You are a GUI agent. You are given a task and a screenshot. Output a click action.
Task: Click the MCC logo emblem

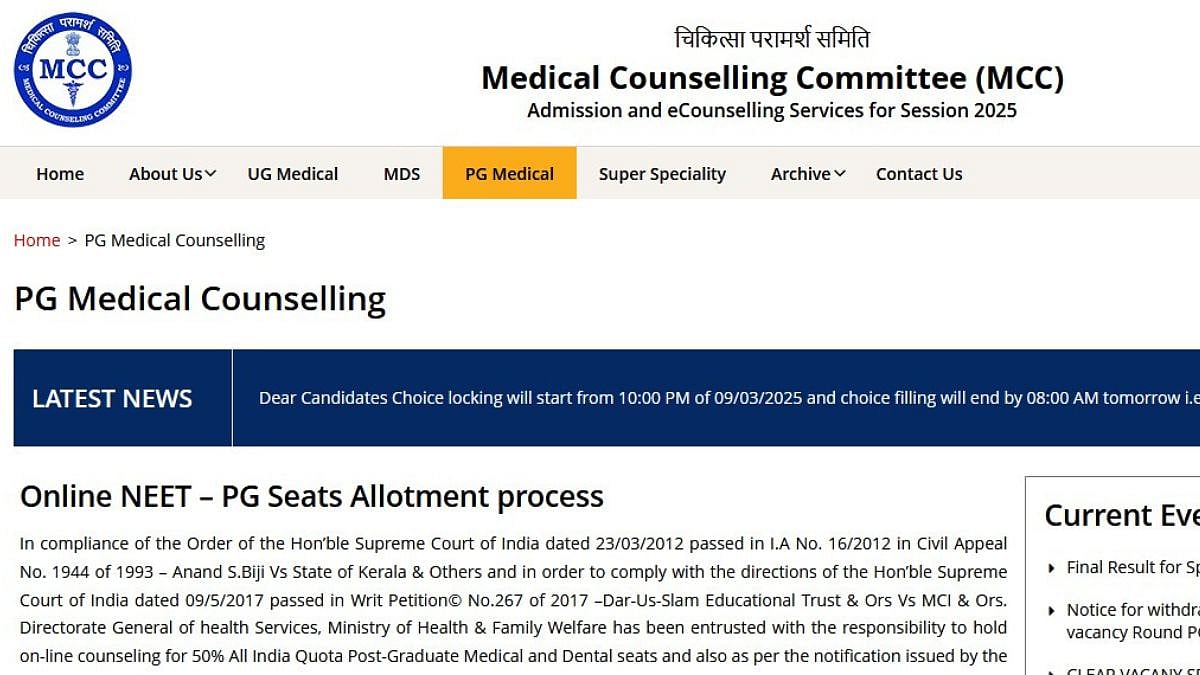coord(72,69)
